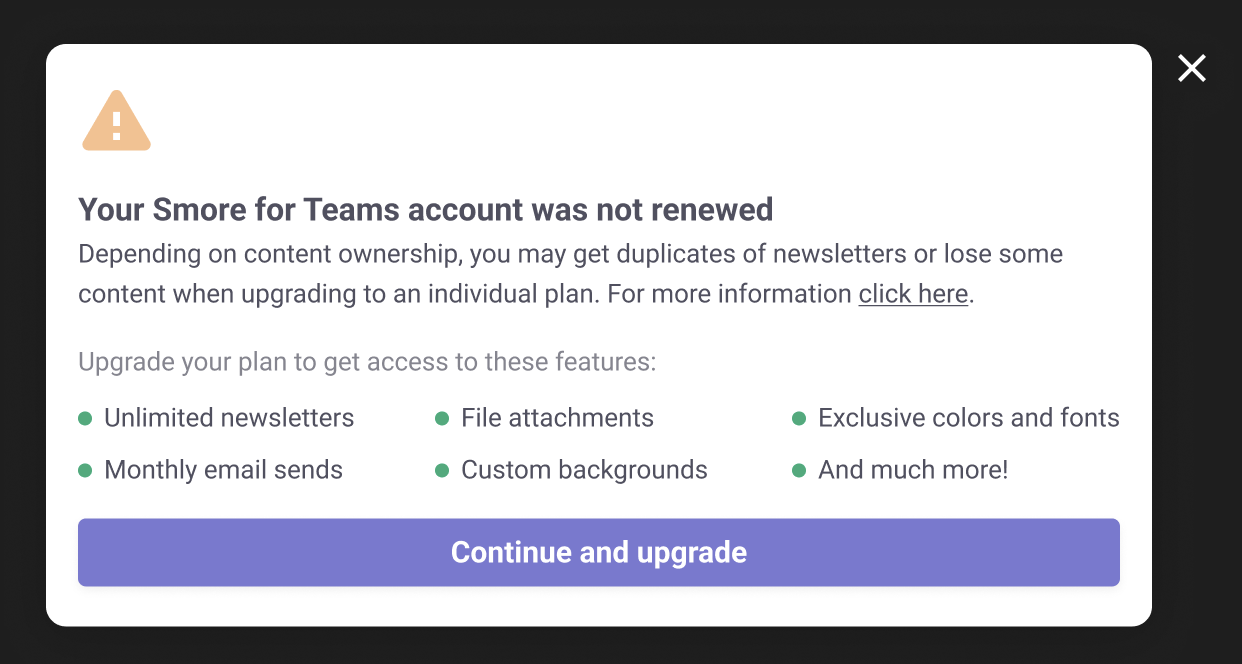Select the Unlimited newsletters feature text
Screen dimensions: 1242x664
pyautogui.click(x=229, y=418)
